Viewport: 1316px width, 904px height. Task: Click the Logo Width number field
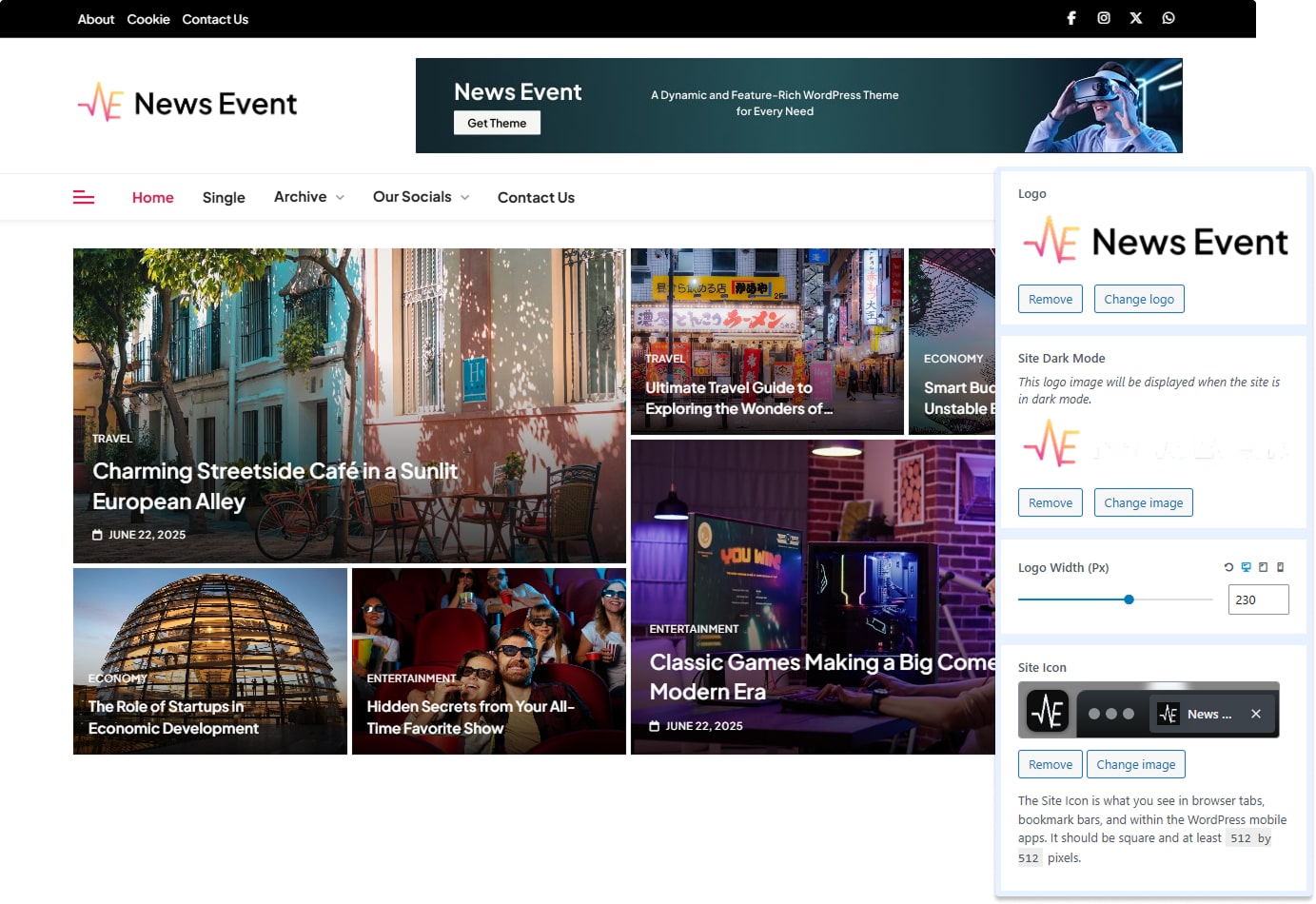click(1258, 599)
